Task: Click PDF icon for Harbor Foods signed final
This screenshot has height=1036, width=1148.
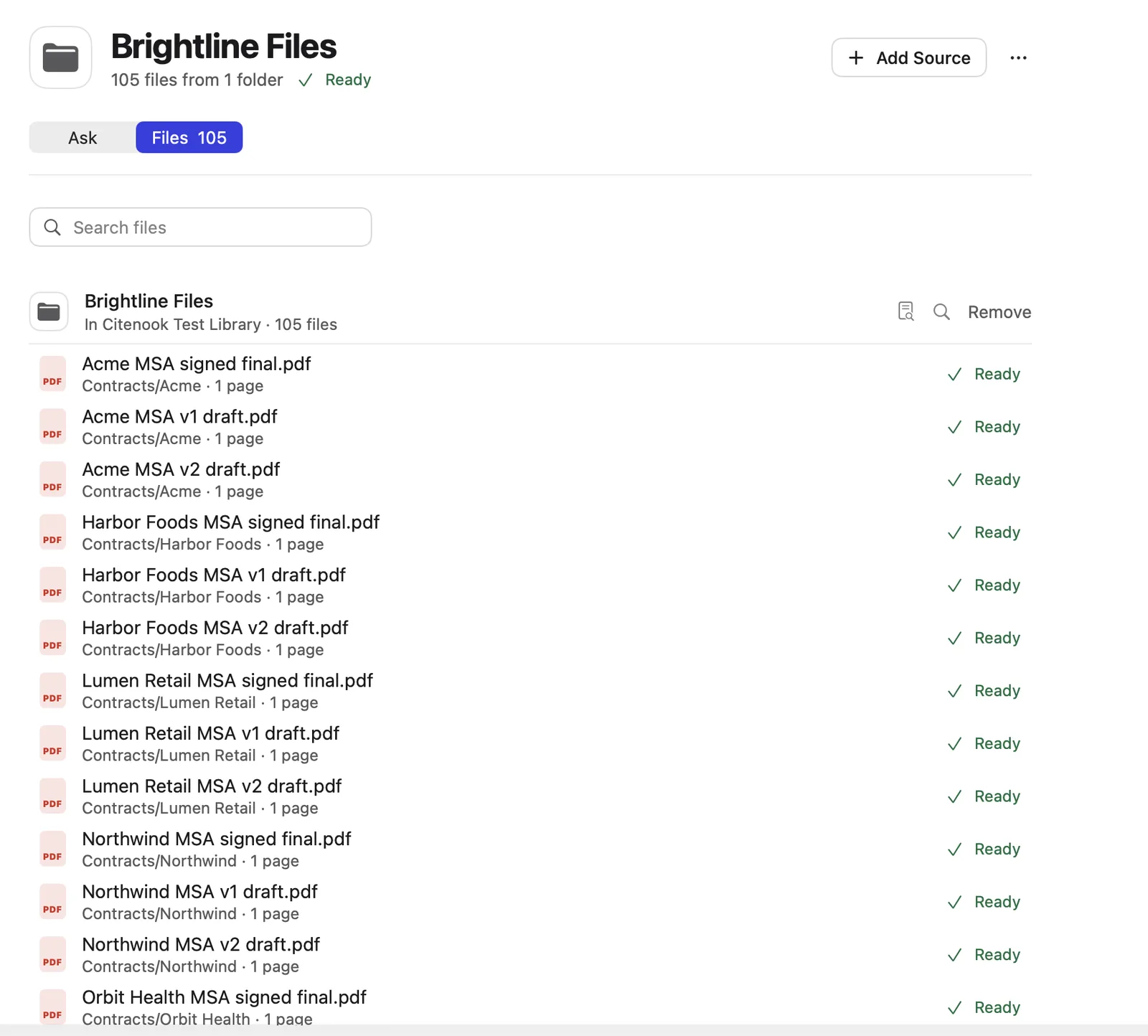Action: [52, 532]
